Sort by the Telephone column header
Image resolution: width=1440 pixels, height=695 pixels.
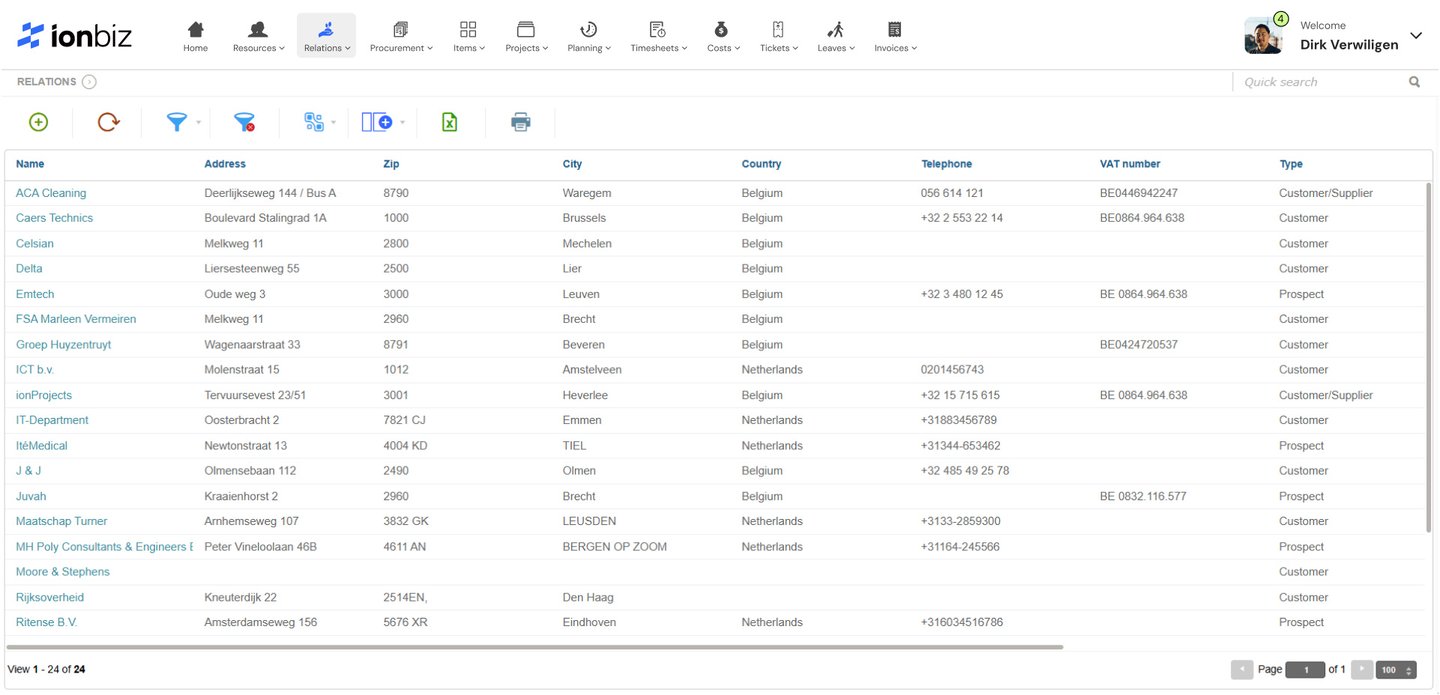[x=946, y=164]
